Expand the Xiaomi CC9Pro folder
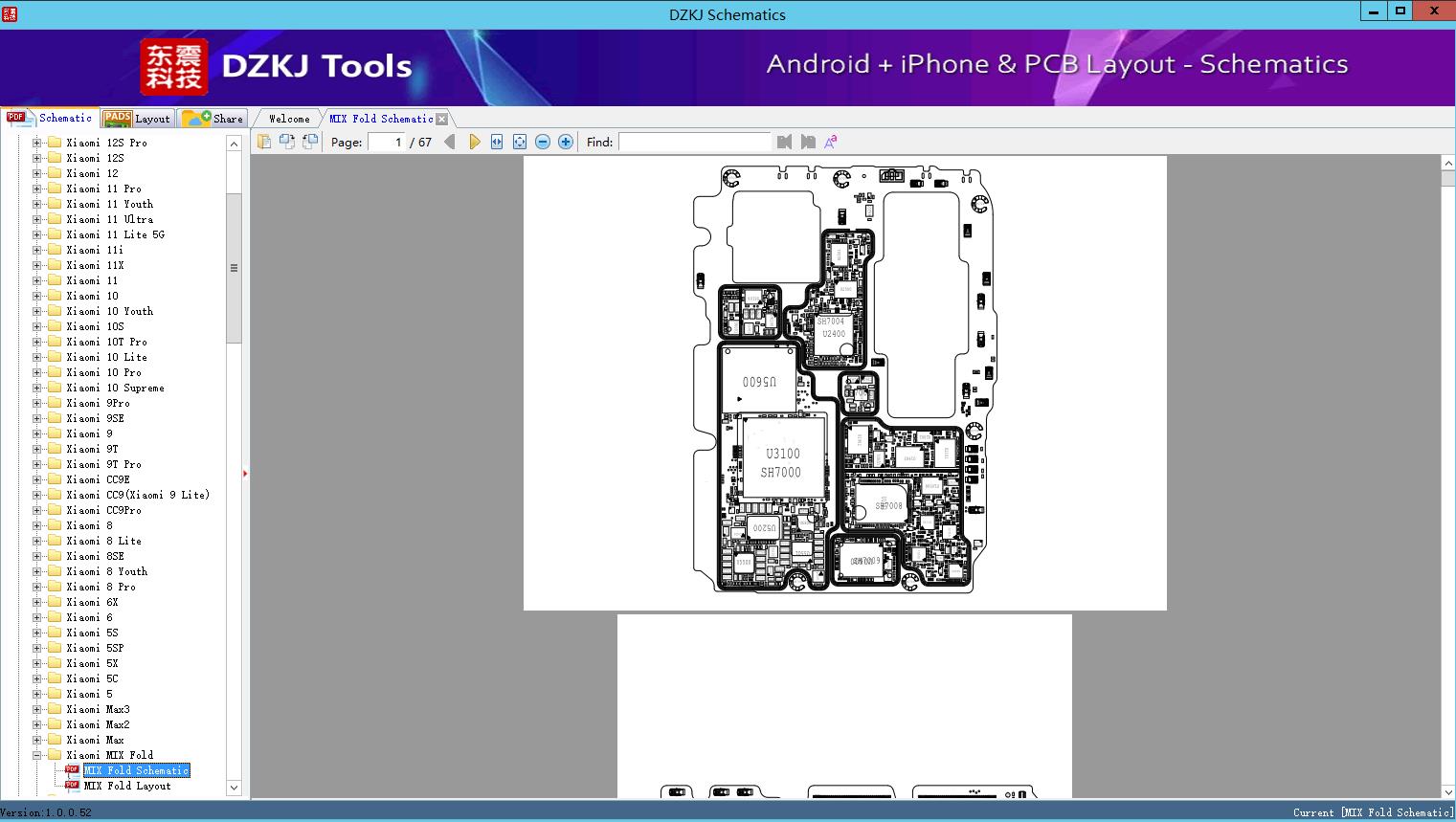This screenshot has width=1456, height=822. pyautogui.click(x=37, y=510)
